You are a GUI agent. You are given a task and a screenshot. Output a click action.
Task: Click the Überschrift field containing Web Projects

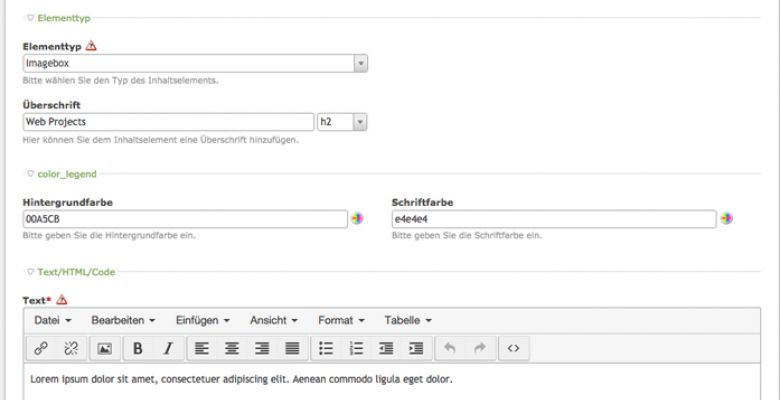(168, 122)
